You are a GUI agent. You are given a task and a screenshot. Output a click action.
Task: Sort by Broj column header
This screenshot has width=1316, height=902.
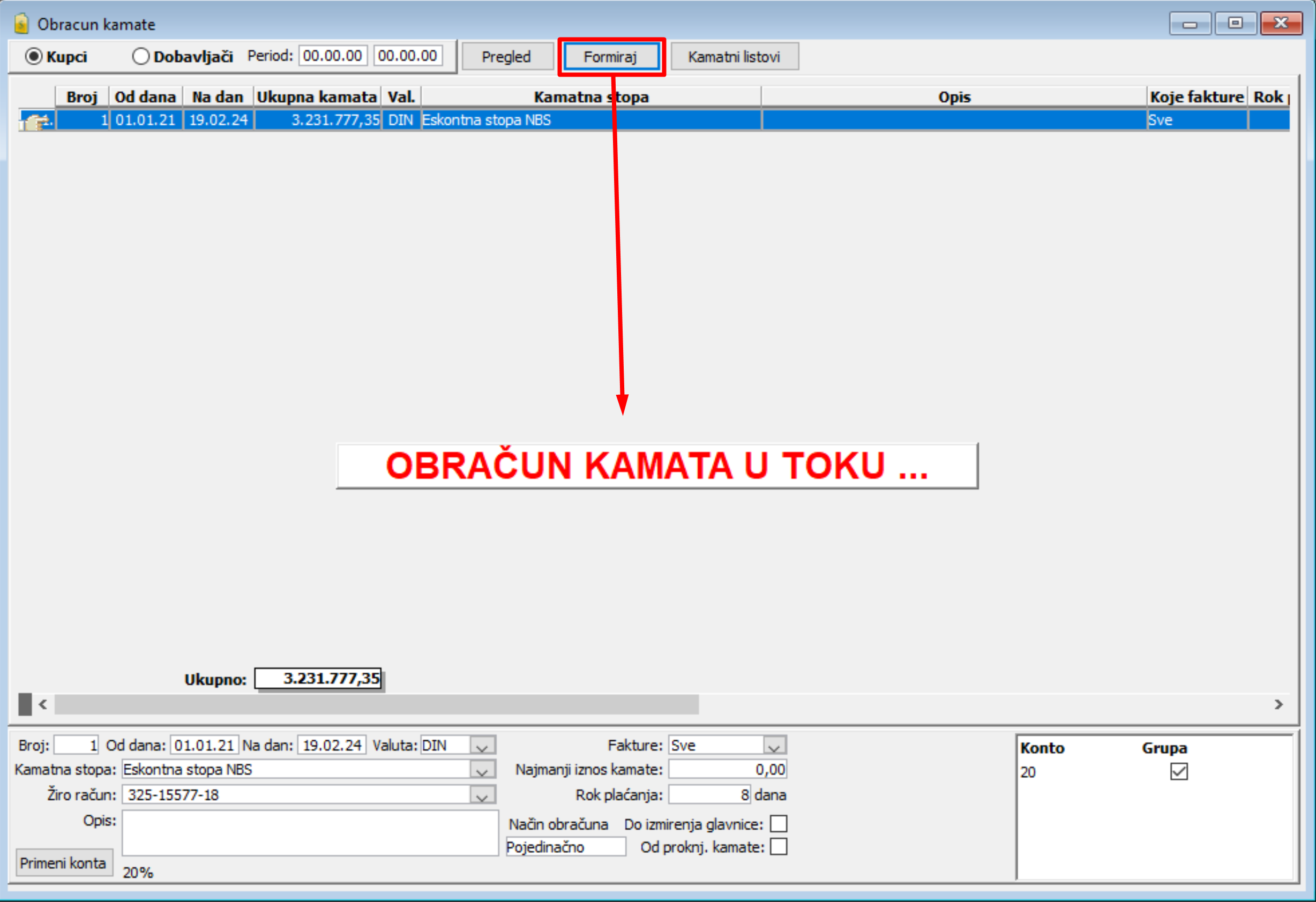coord(82,97)
